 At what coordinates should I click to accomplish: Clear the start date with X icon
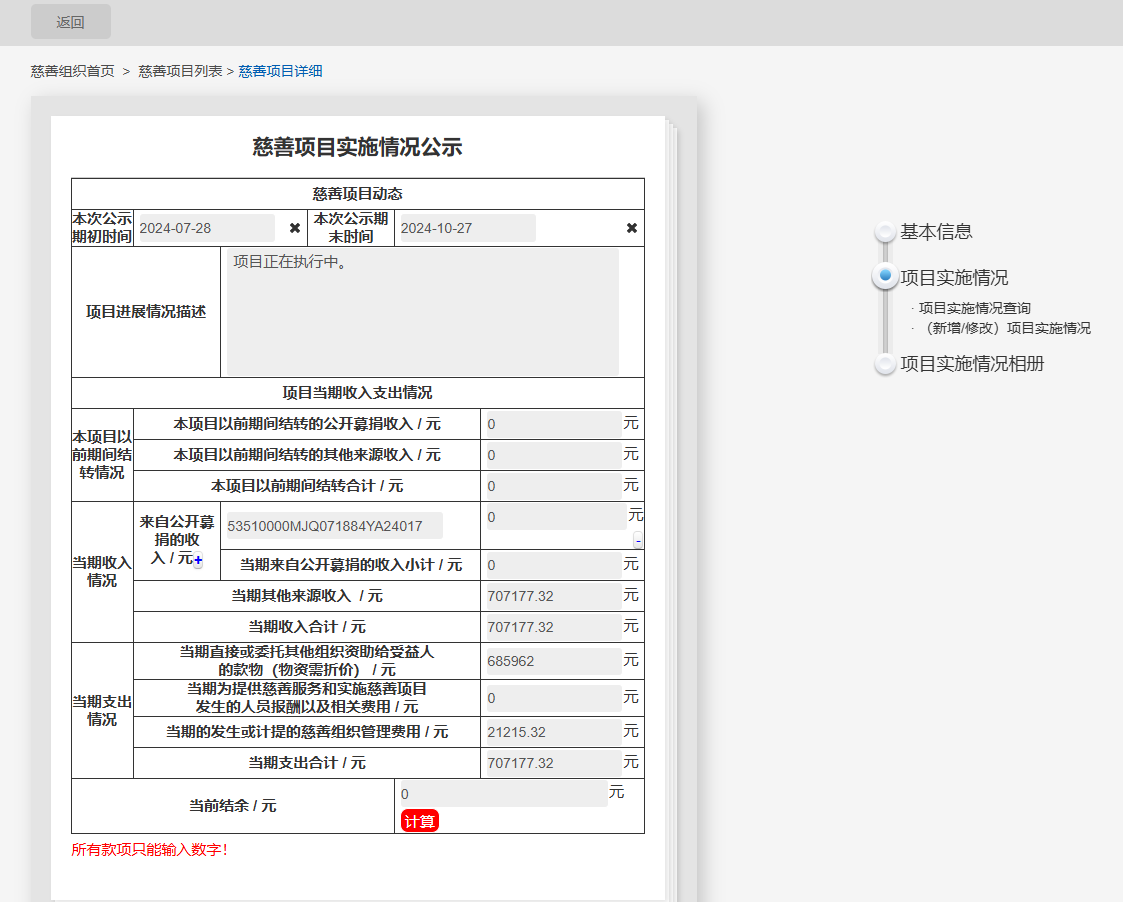(295, 228)
